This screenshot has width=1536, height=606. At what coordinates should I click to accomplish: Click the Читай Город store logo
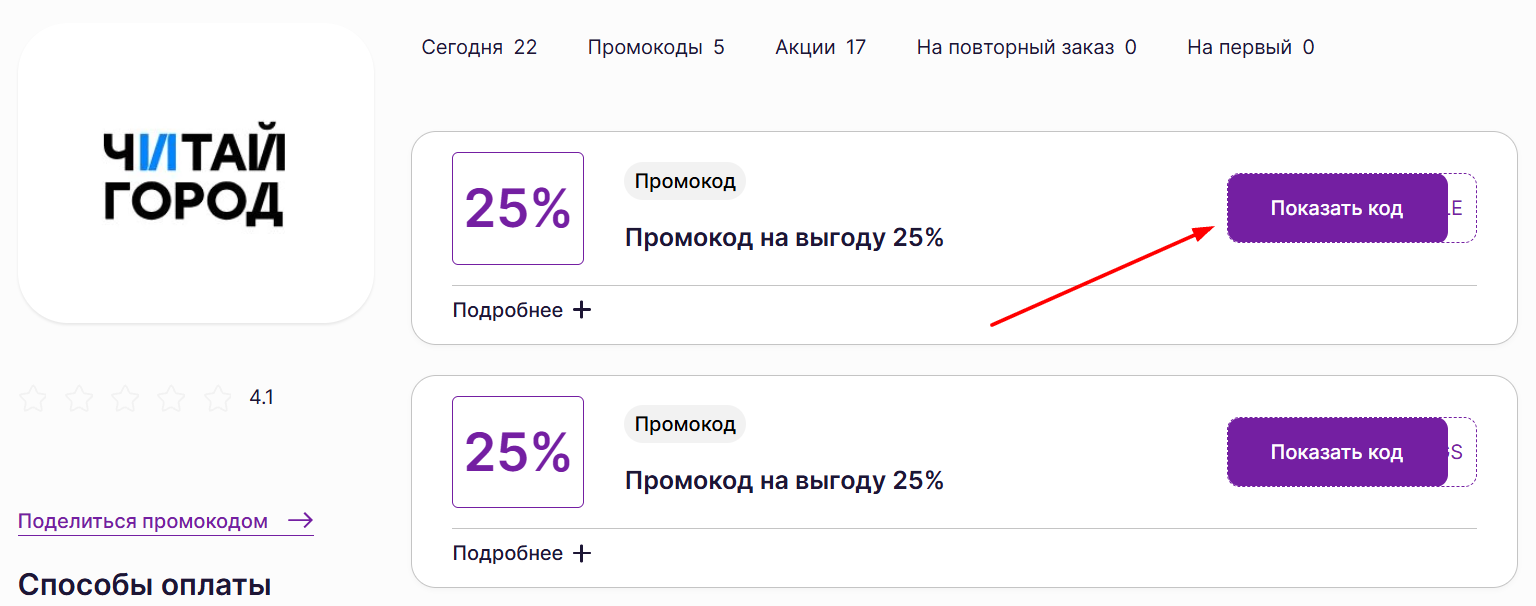click(195, 175)
